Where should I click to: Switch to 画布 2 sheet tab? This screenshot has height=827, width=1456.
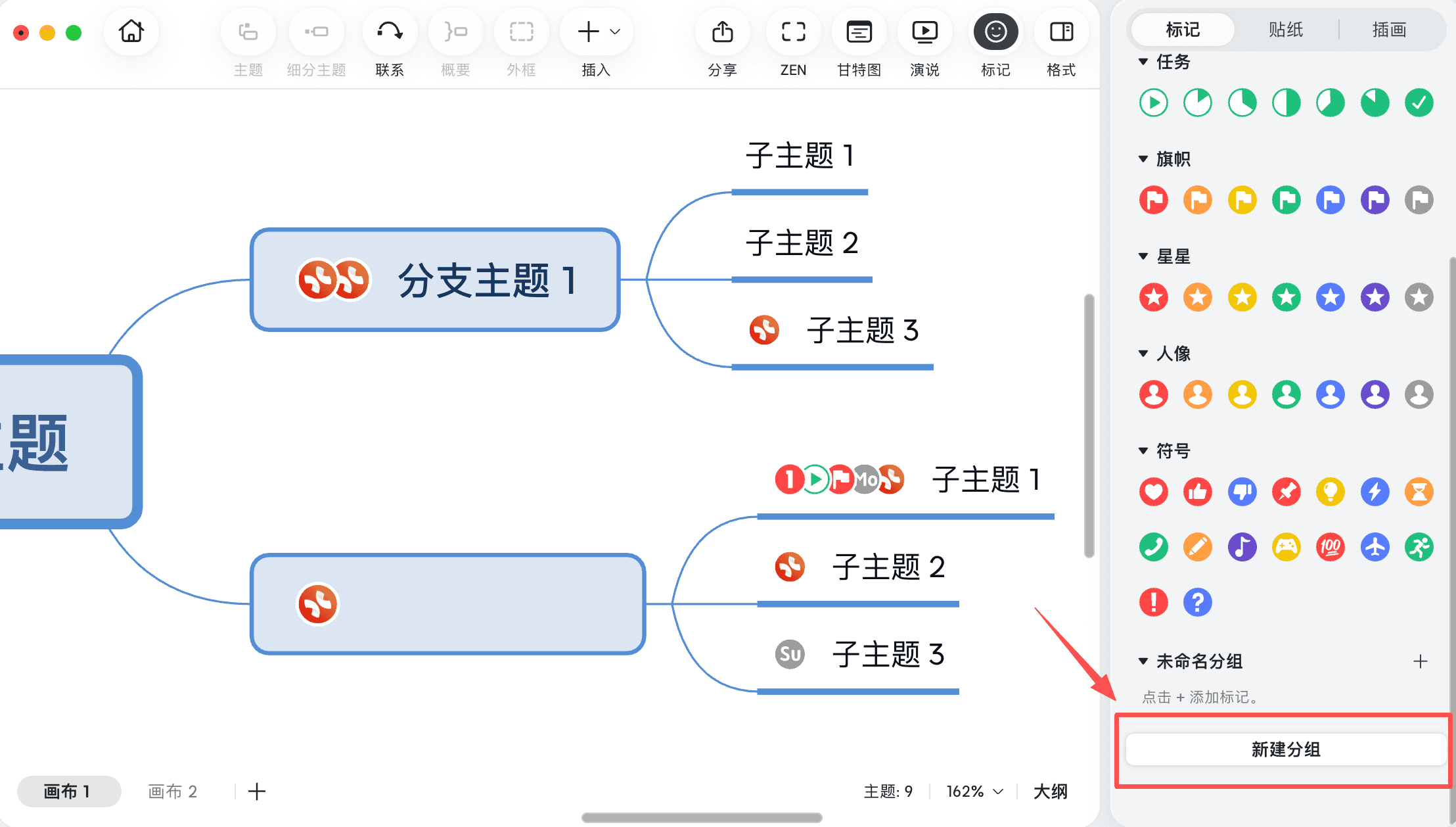pos(173,792)
